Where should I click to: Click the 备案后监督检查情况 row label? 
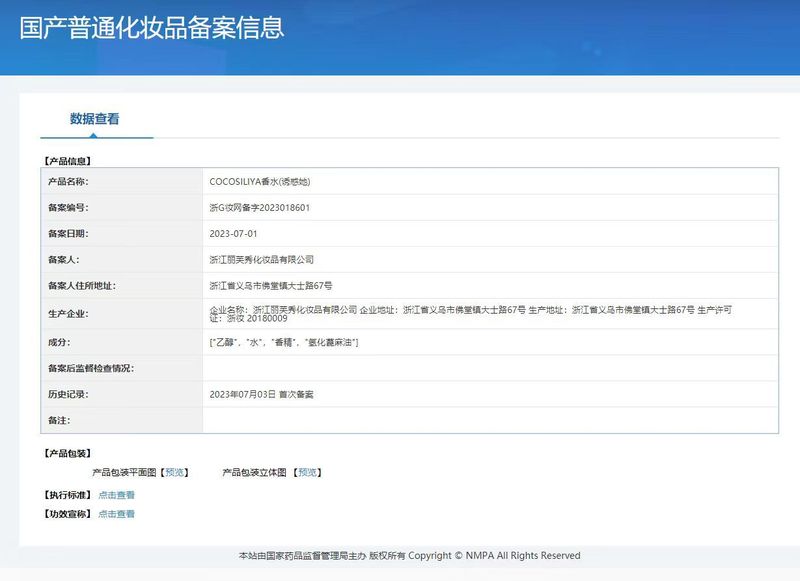click(x=91, y=368)
